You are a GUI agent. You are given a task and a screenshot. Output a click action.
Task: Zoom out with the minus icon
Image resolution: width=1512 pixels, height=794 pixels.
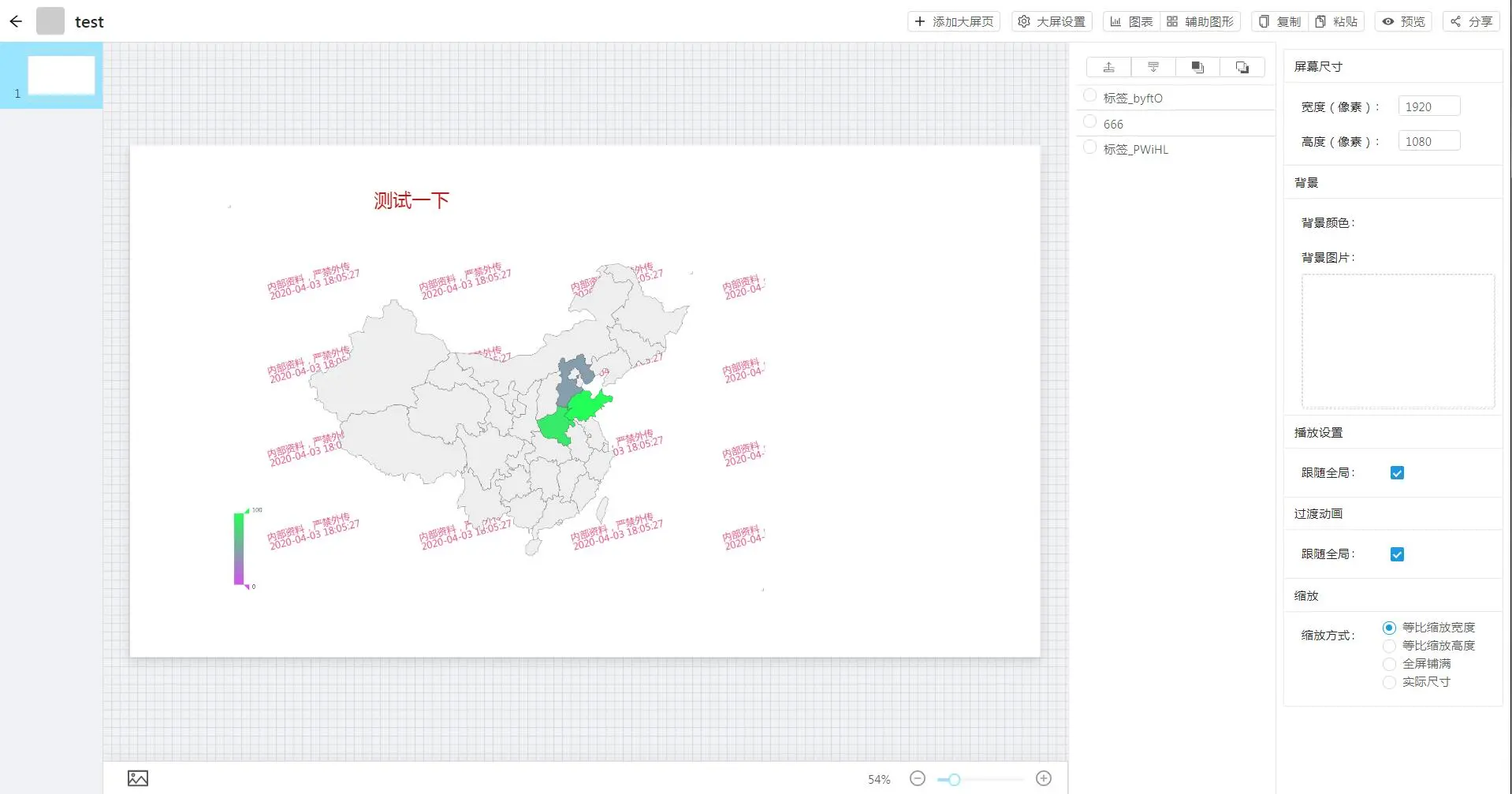point(917,778)
